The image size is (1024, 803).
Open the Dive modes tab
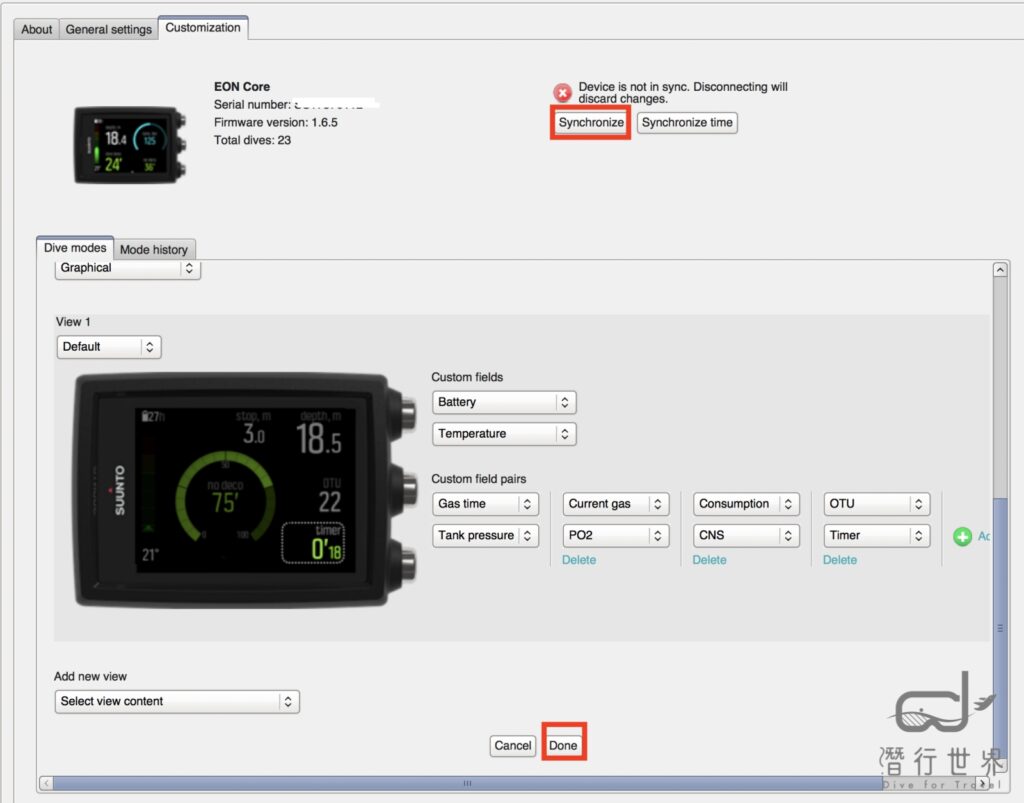coord(75,248)
